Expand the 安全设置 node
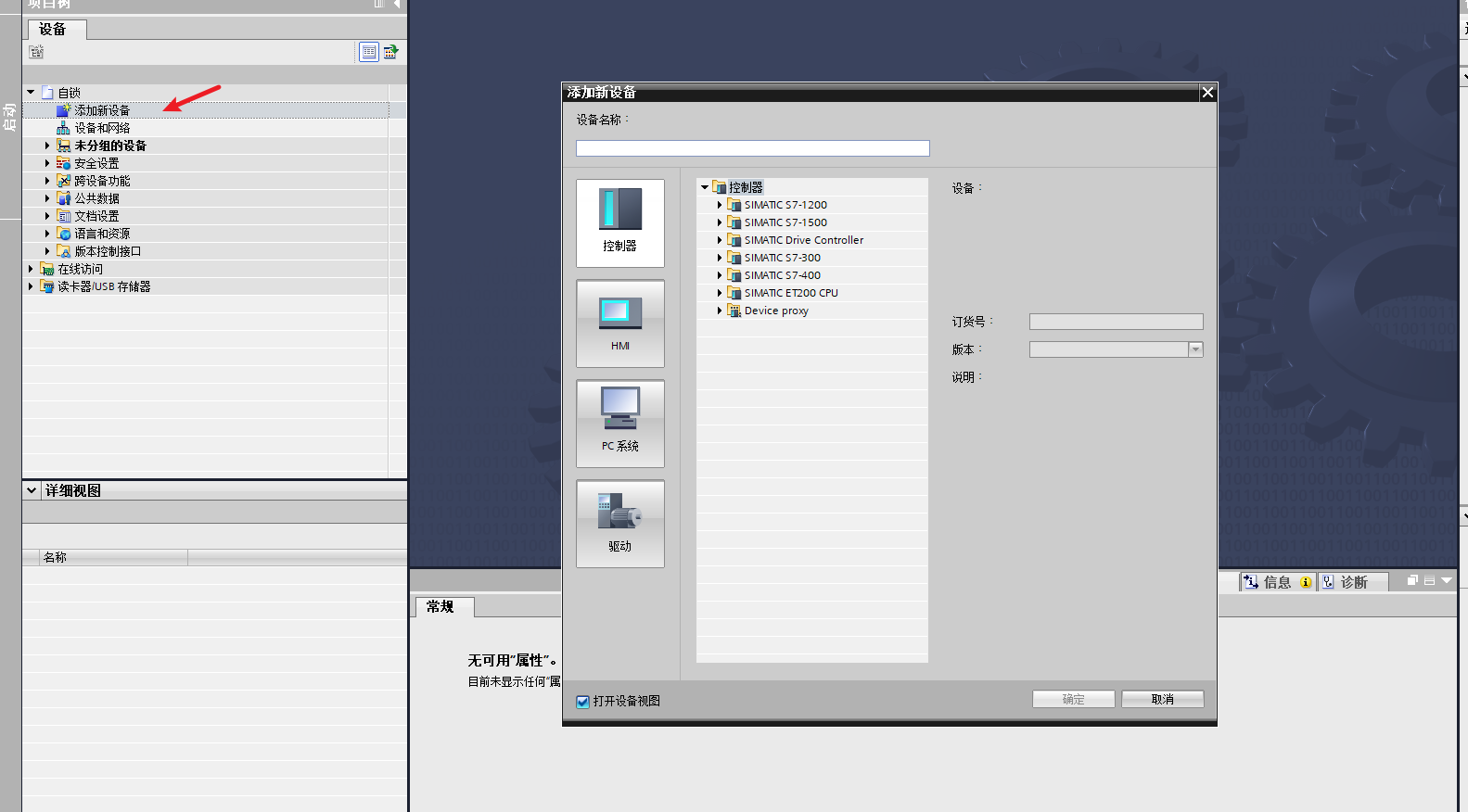The image size is (1468, 812). click(47, 163)
